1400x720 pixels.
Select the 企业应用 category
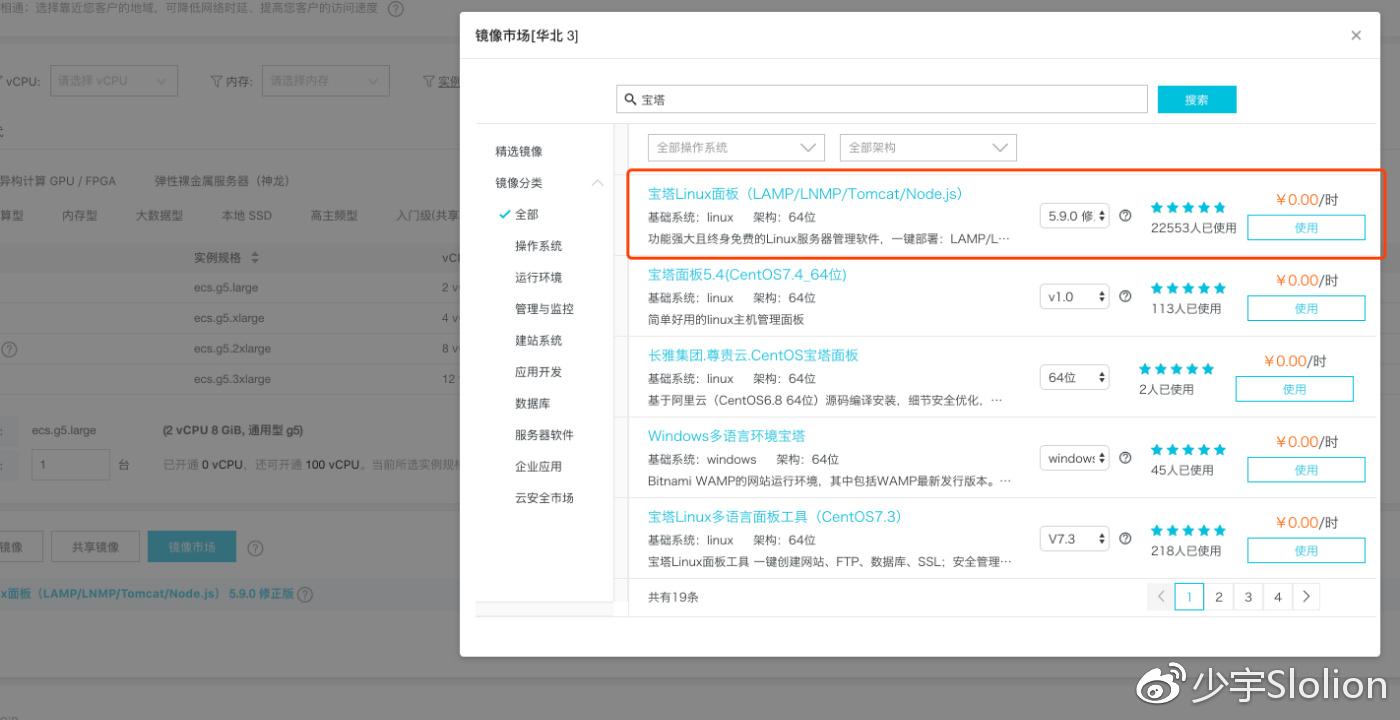pos(539,466)
